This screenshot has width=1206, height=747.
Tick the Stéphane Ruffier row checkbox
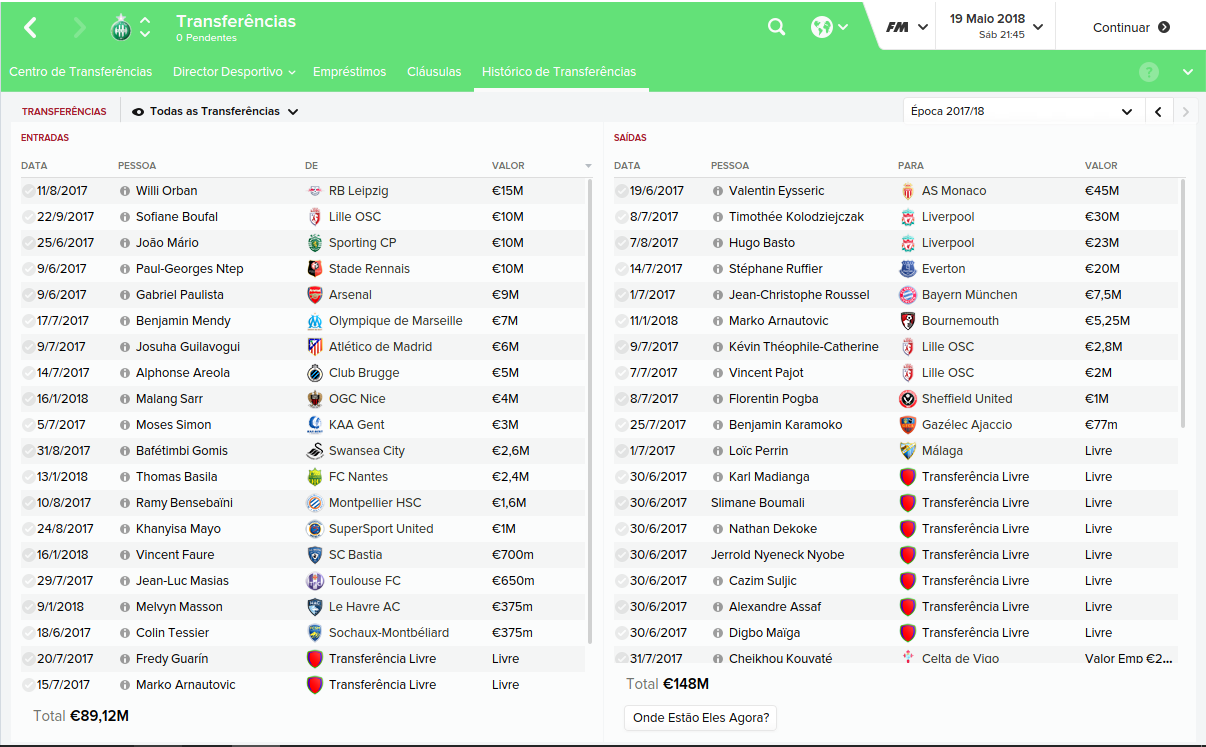[621, 268]
